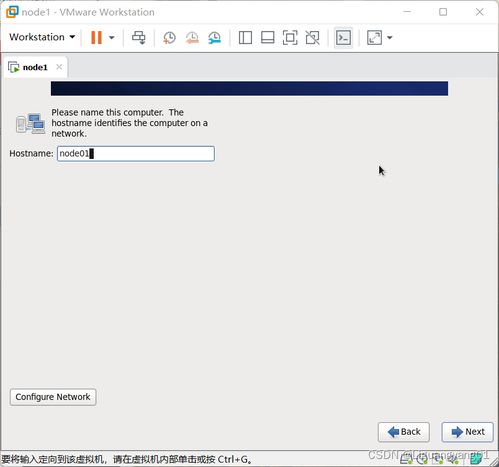This screenshot has height=467, width=499.
Task: Open the Workstation menu
Action: click(42, 37)
